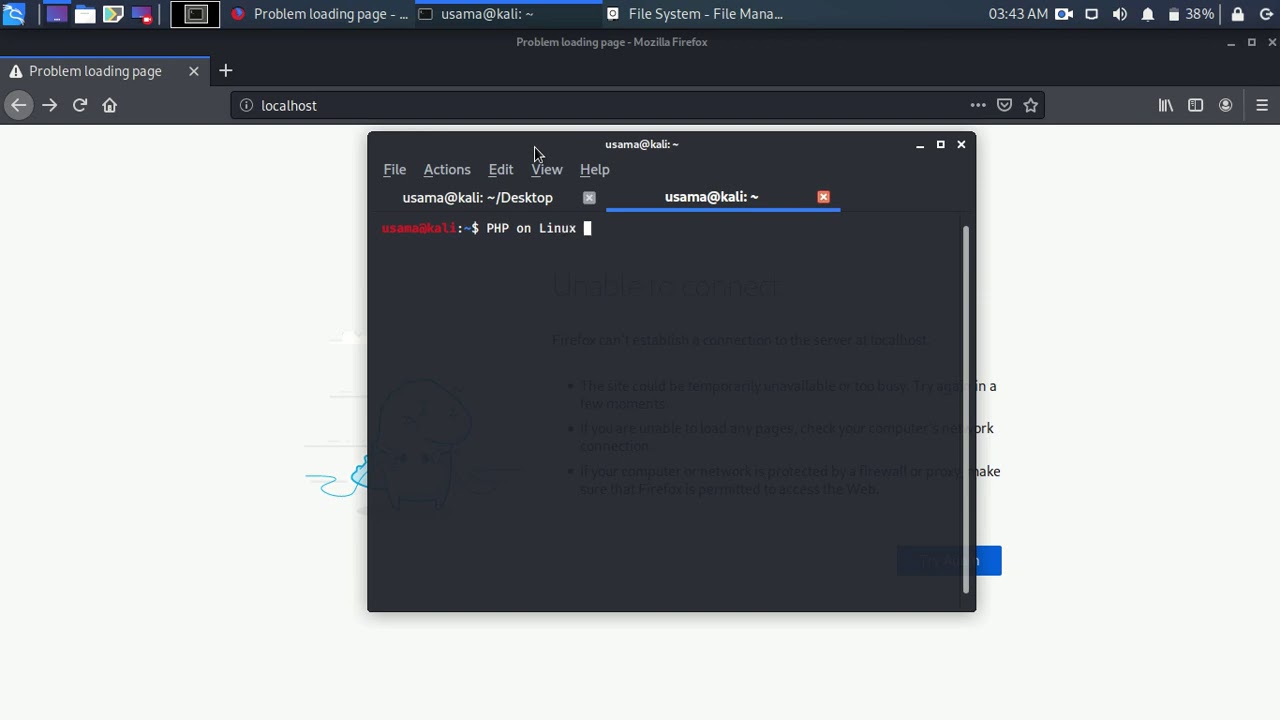Screen dimensions: 1280x720
Task: Click the terminal vertical scrollbar
Action: pos(967,410)
